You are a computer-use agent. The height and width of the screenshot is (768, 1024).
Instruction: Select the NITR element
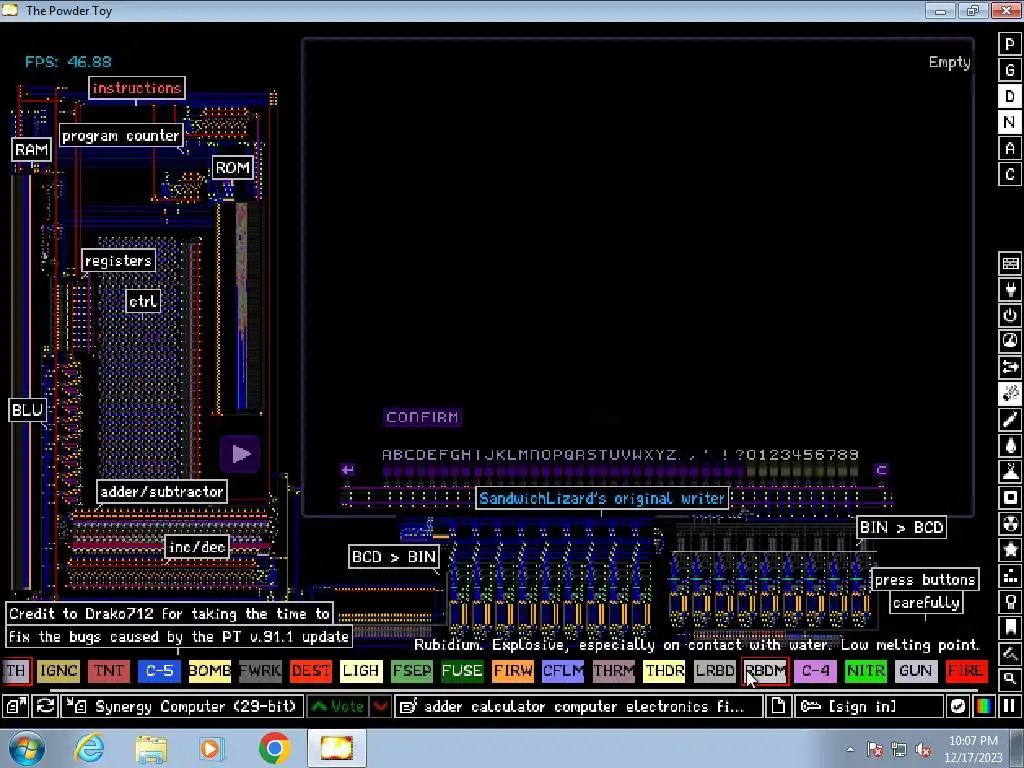(x=865, y=671)
